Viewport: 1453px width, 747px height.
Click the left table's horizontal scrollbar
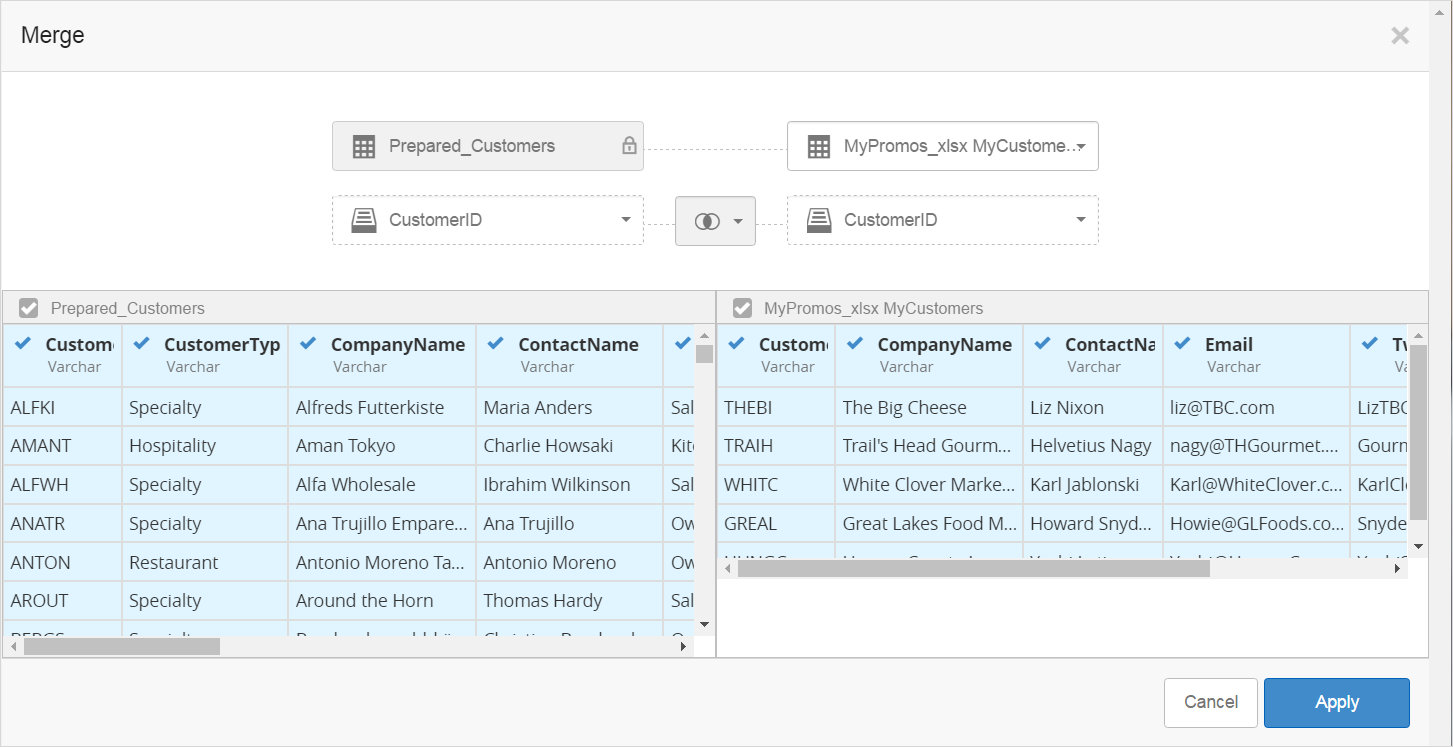click(120, 647)
